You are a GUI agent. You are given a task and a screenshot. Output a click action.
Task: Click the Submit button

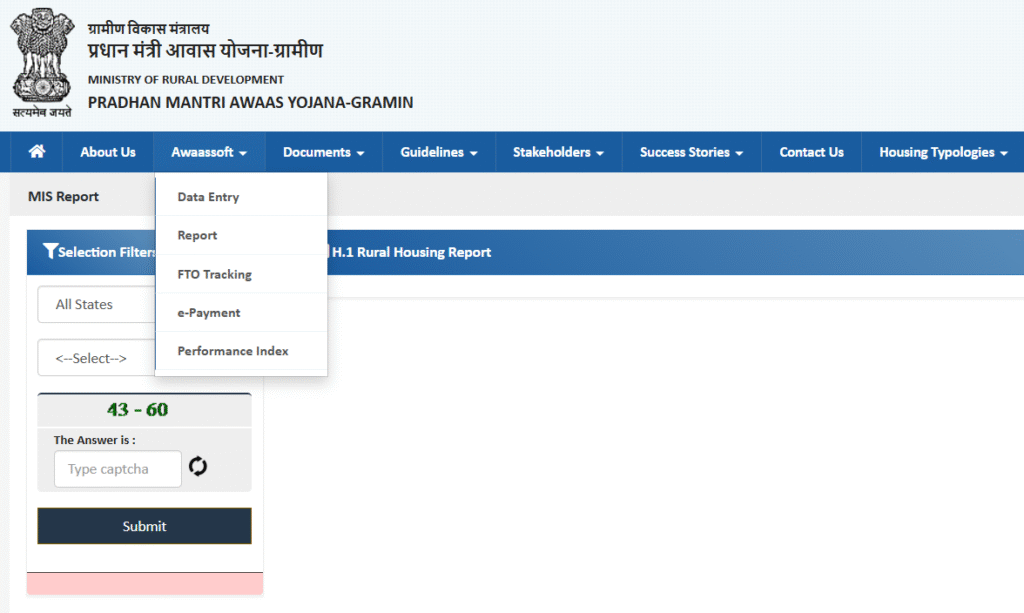click(x=144, y=526)
